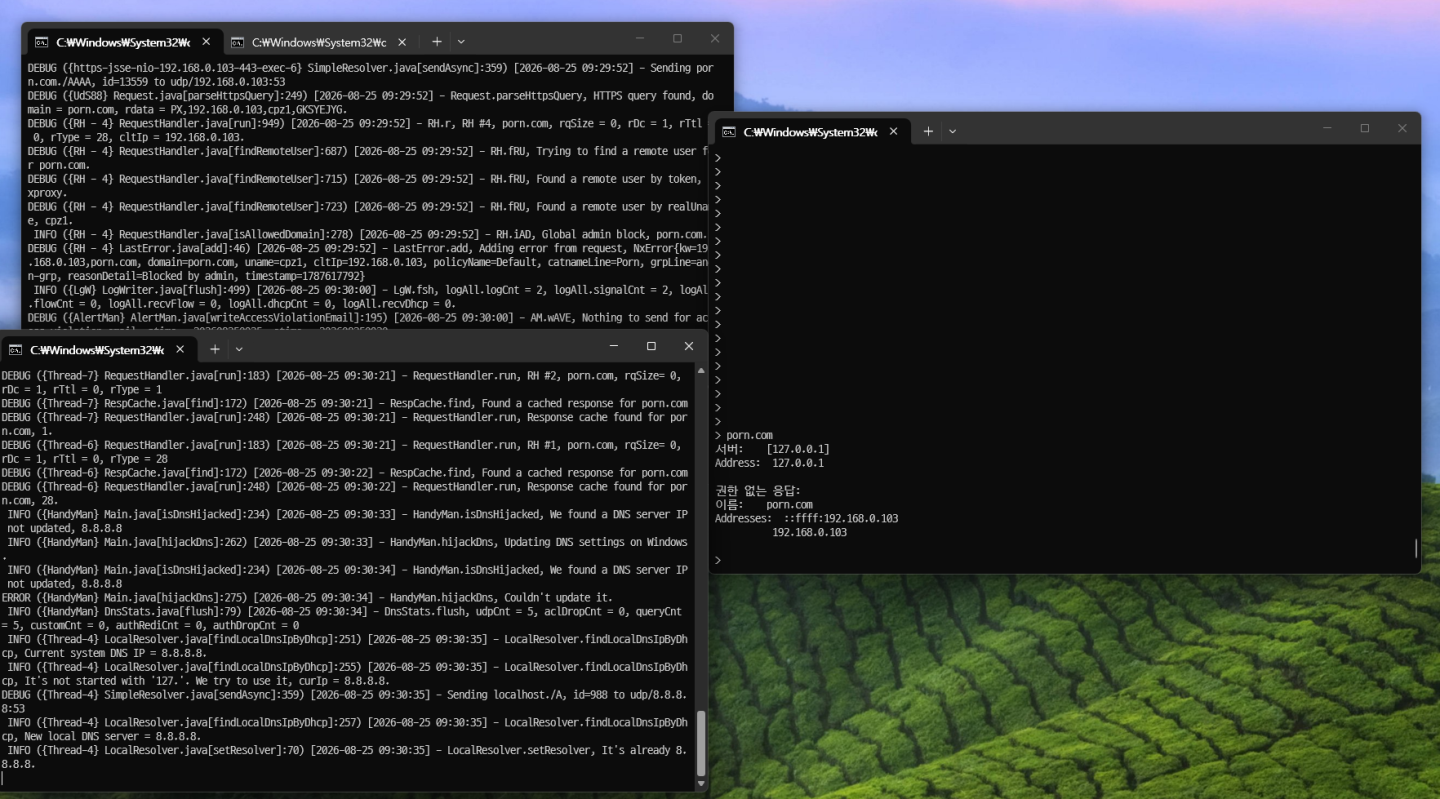Maximize the right terminal window
This screenshot has width=1440, height=799.
pos(1365,128)
